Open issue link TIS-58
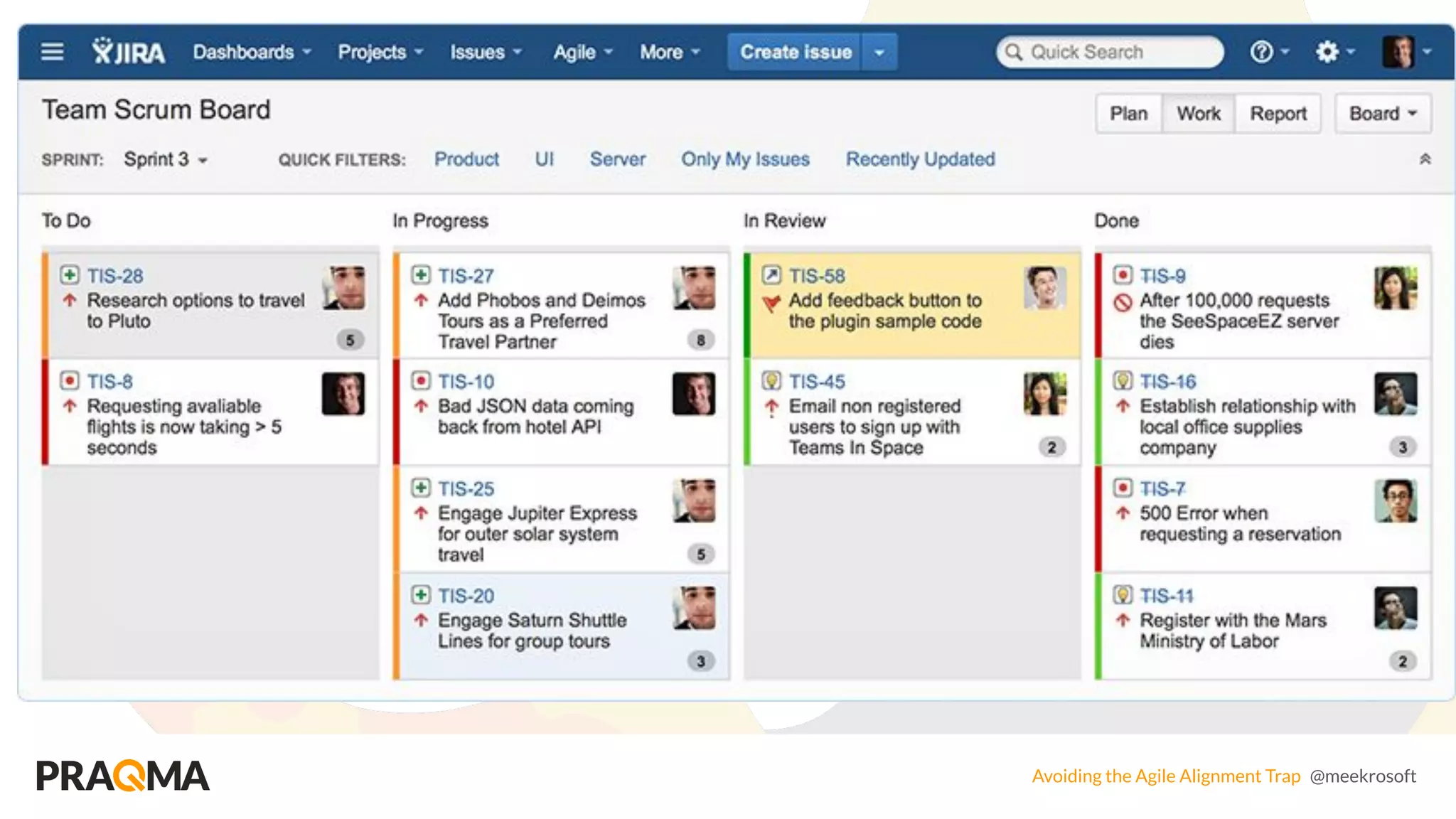The image size is (1456, 819). [817, 276]
